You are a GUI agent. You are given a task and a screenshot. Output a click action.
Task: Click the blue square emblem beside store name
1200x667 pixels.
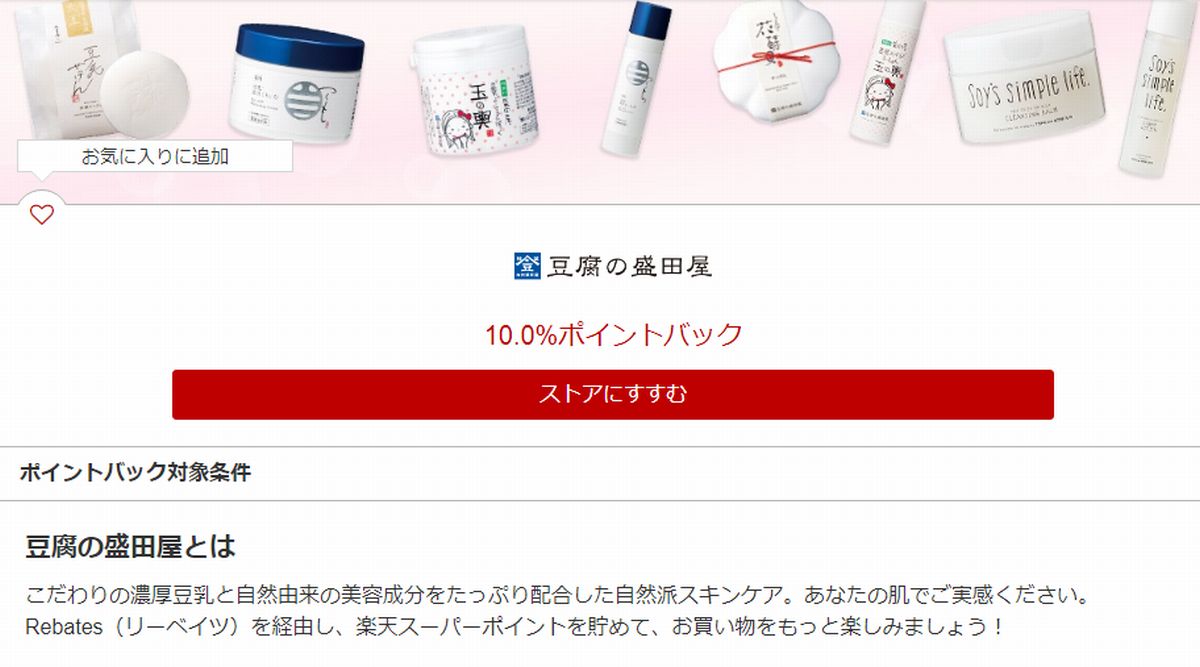(526, 265)
